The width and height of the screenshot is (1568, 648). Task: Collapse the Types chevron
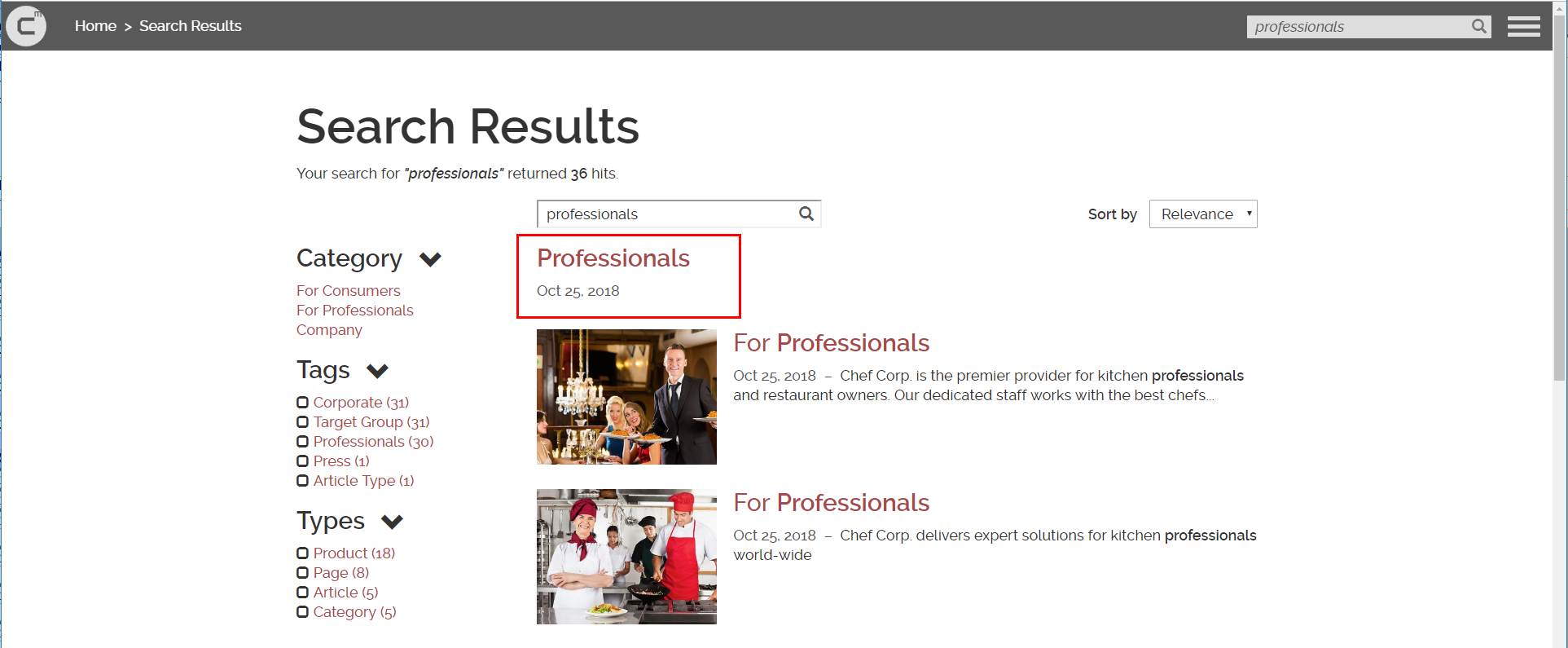pos(392,522)
